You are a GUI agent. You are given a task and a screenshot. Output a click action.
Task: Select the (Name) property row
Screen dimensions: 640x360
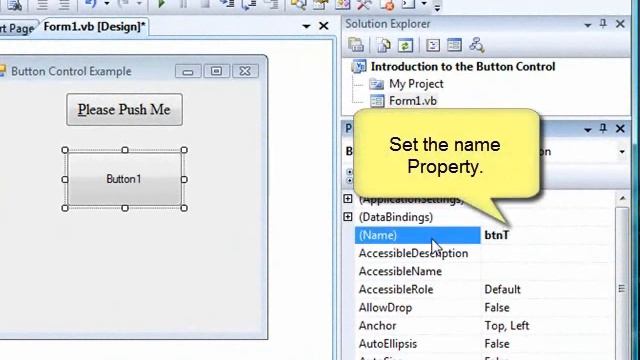[x=418, y=235]
